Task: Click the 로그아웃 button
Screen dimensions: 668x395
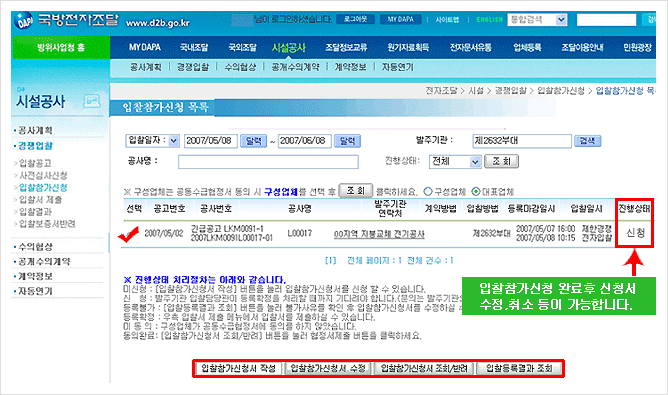Action: pos(355,19)
